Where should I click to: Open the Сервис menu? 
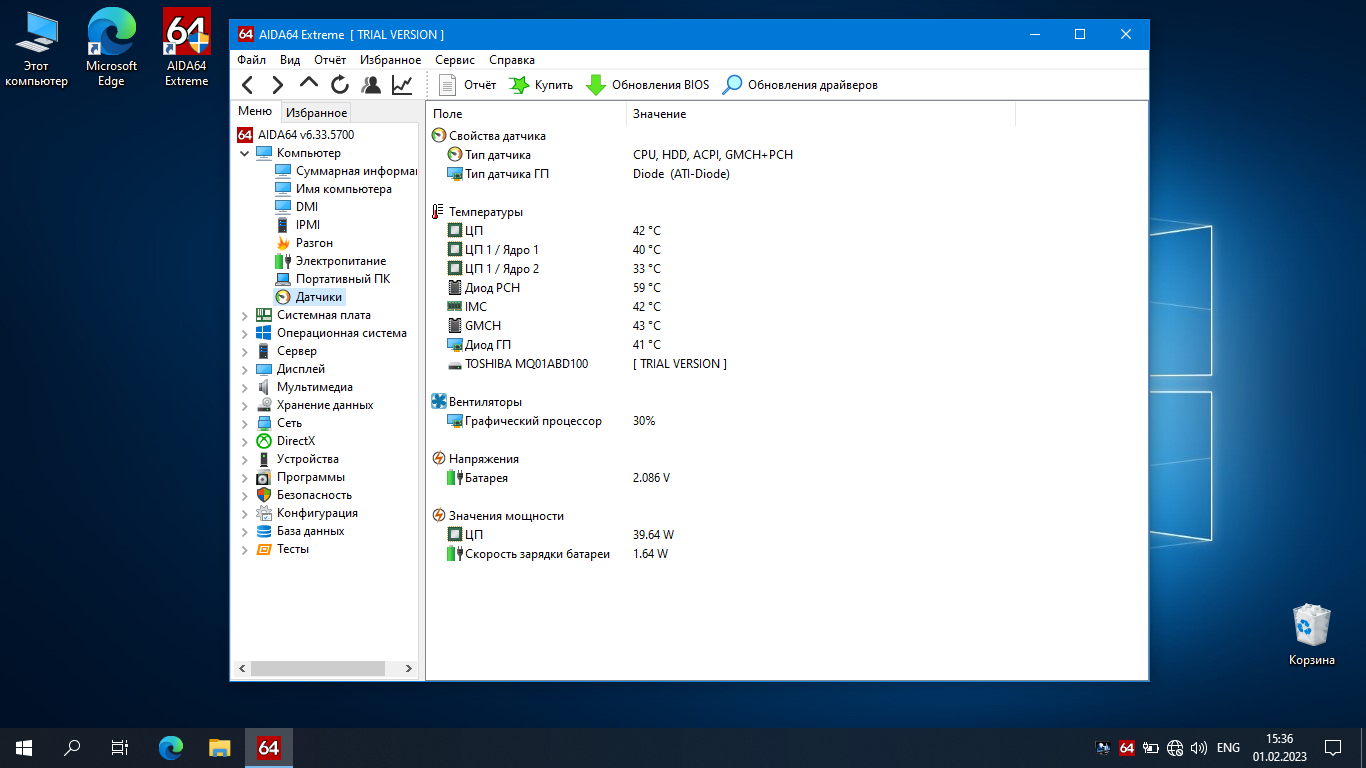(455, 60)
